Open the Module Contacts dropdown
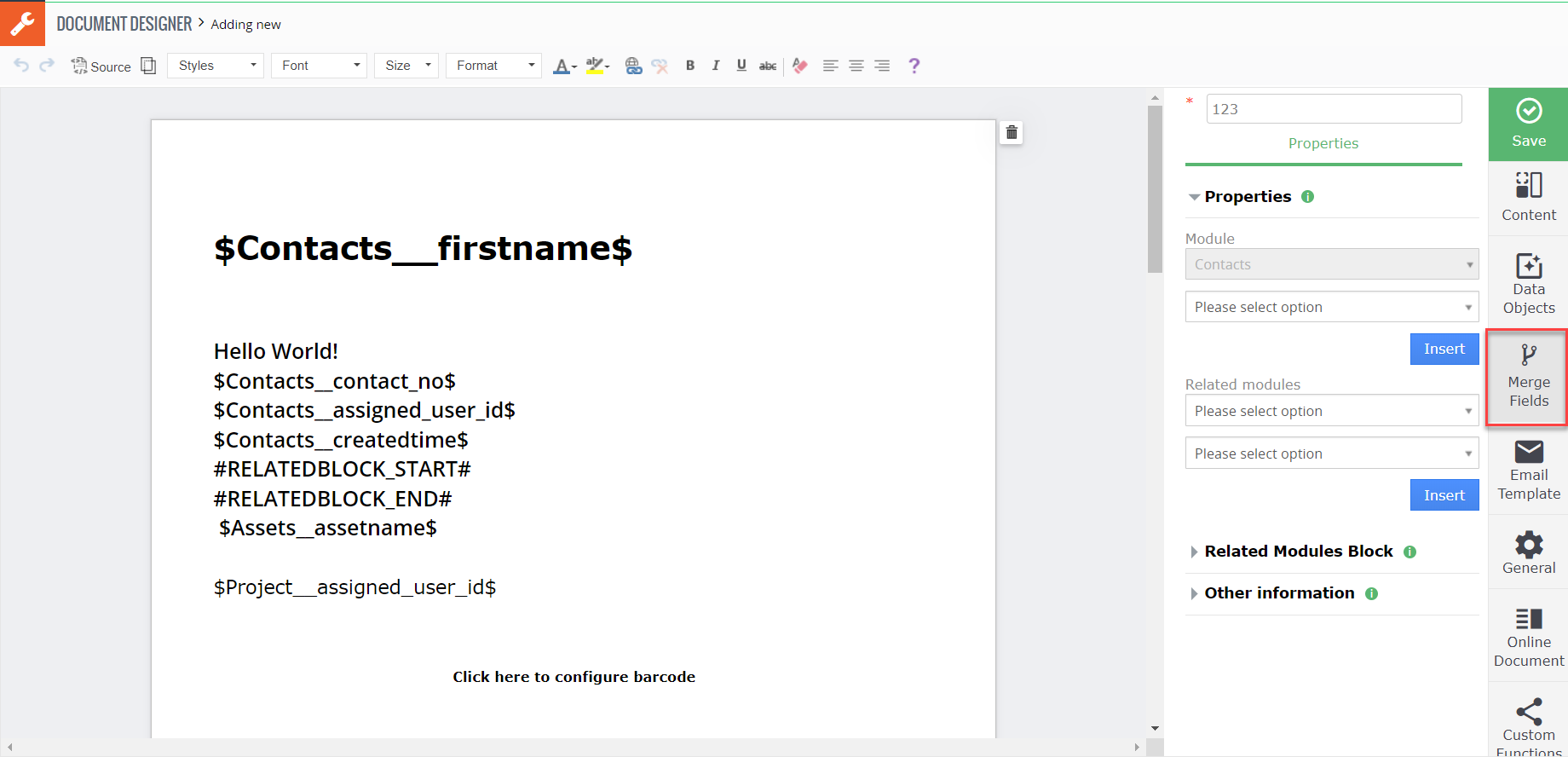Image resolution: width=1568 pixels, height=757 pixels. click(x=1332, y=264)
